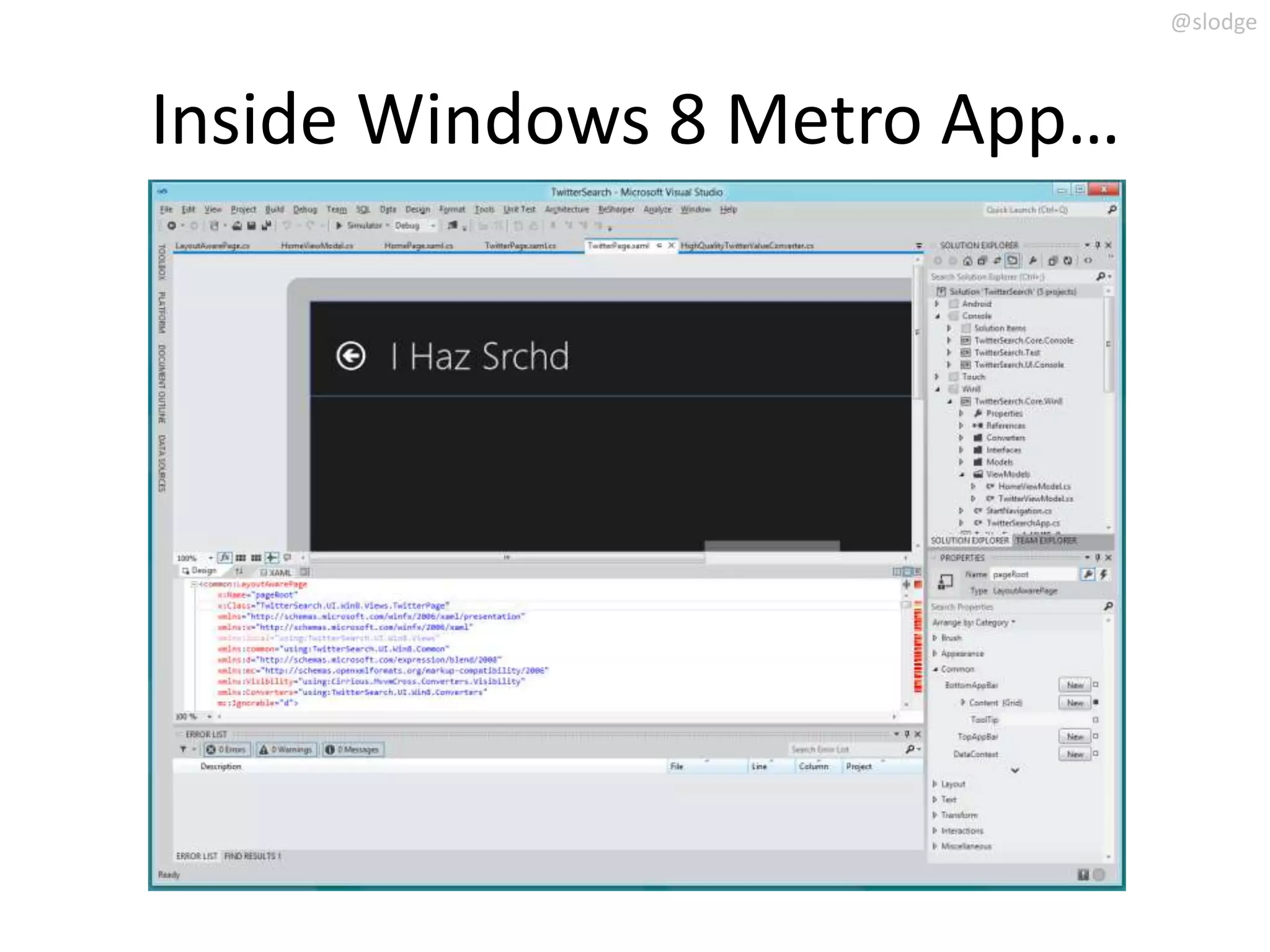Toggle the 0 Errors filter in Error List
Image resolution: width=1270 pixels, height=952 pixels.
[227, 750]
